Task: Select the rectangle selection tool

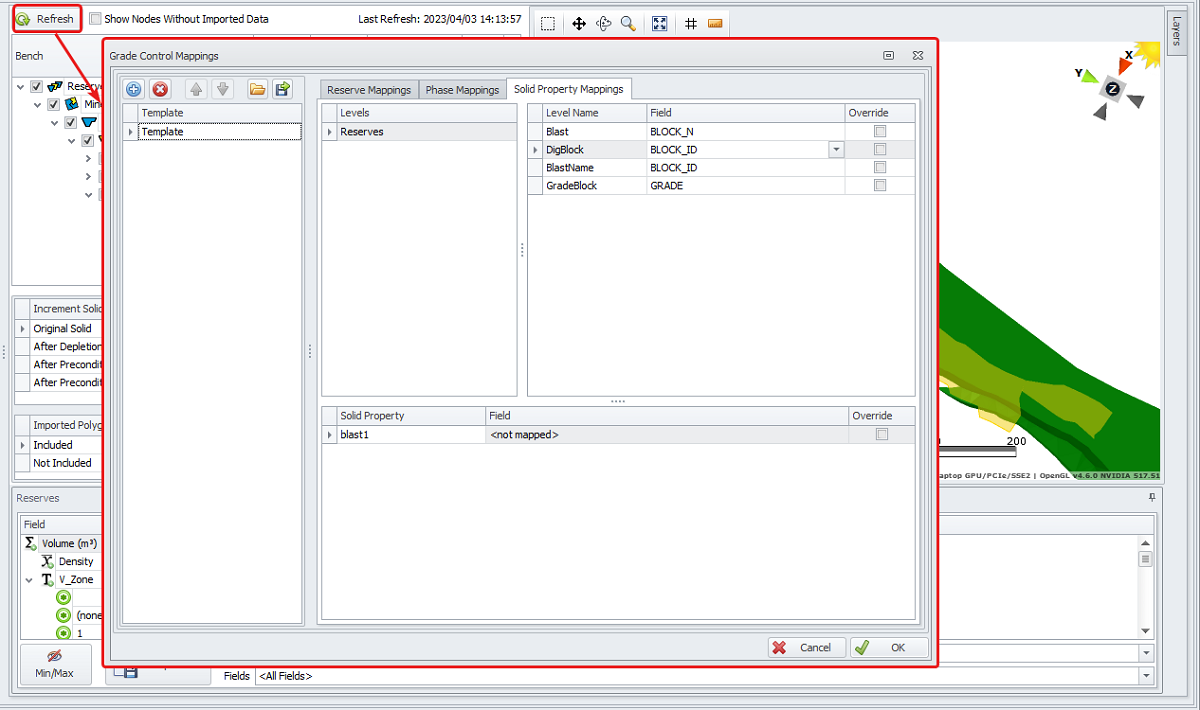Action: coord(548,24)
